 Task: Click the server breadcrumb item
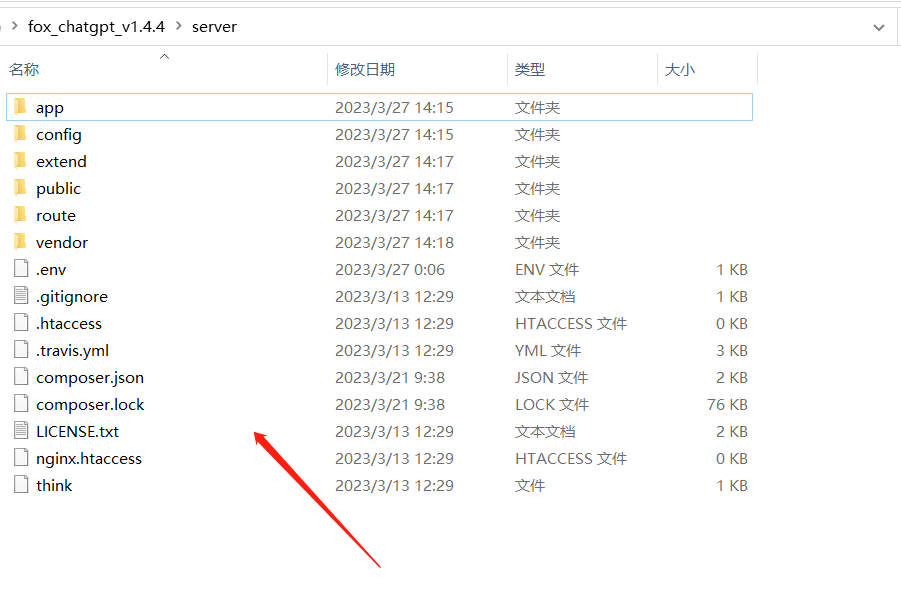tap(214, 27)
